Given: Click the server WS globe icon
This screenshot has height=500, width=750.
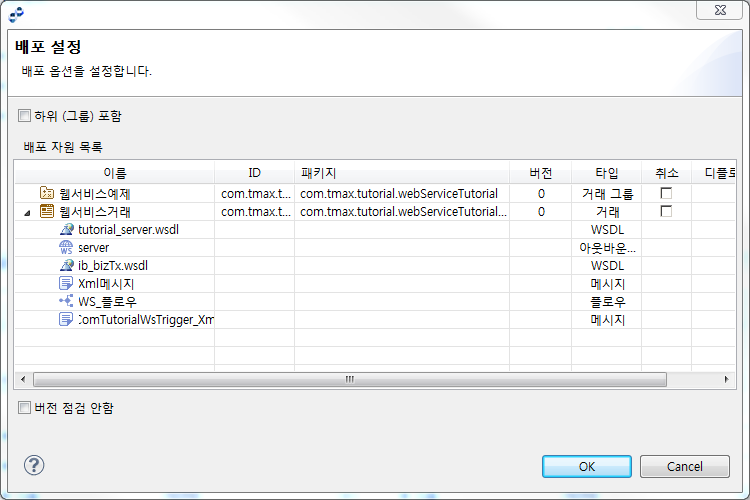Looking at the screenshot, I should coord(66,247).
